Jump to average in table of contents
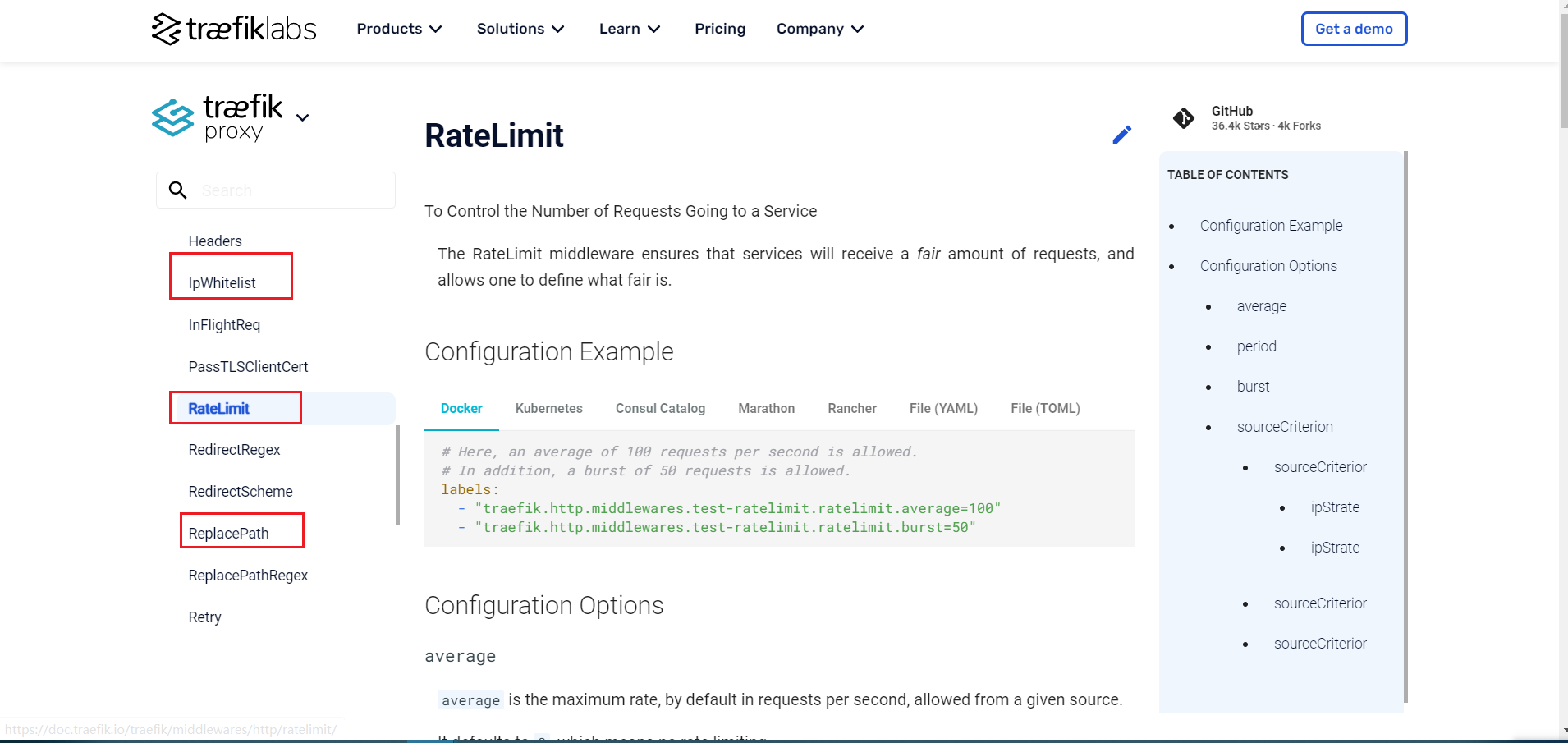This screenshot has width=1568, height=743. click(x=1262, y=306)
